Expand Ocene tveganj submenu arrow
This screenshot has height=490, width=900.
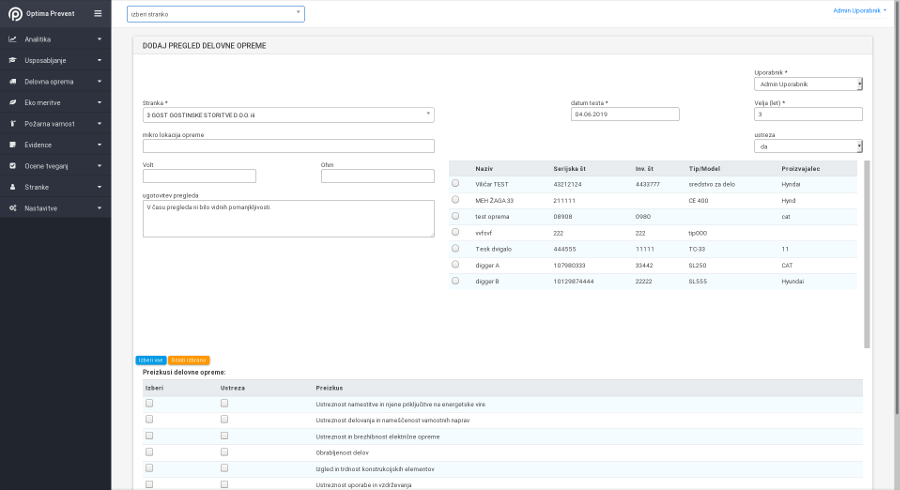[x=99, y=166]
